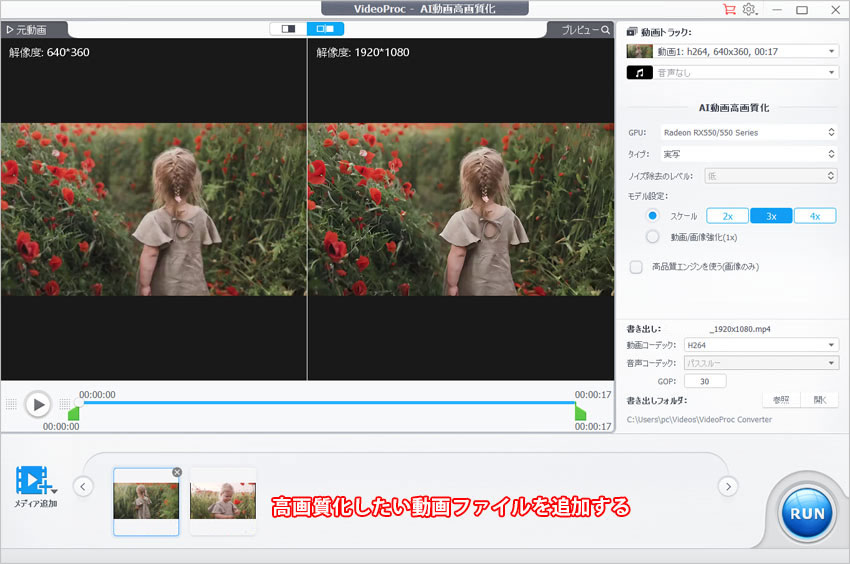The width and height of the screenshot is (850, 564).
Task: Choose 4x scale
Action: pyautogui.click(x=815, y=216)
